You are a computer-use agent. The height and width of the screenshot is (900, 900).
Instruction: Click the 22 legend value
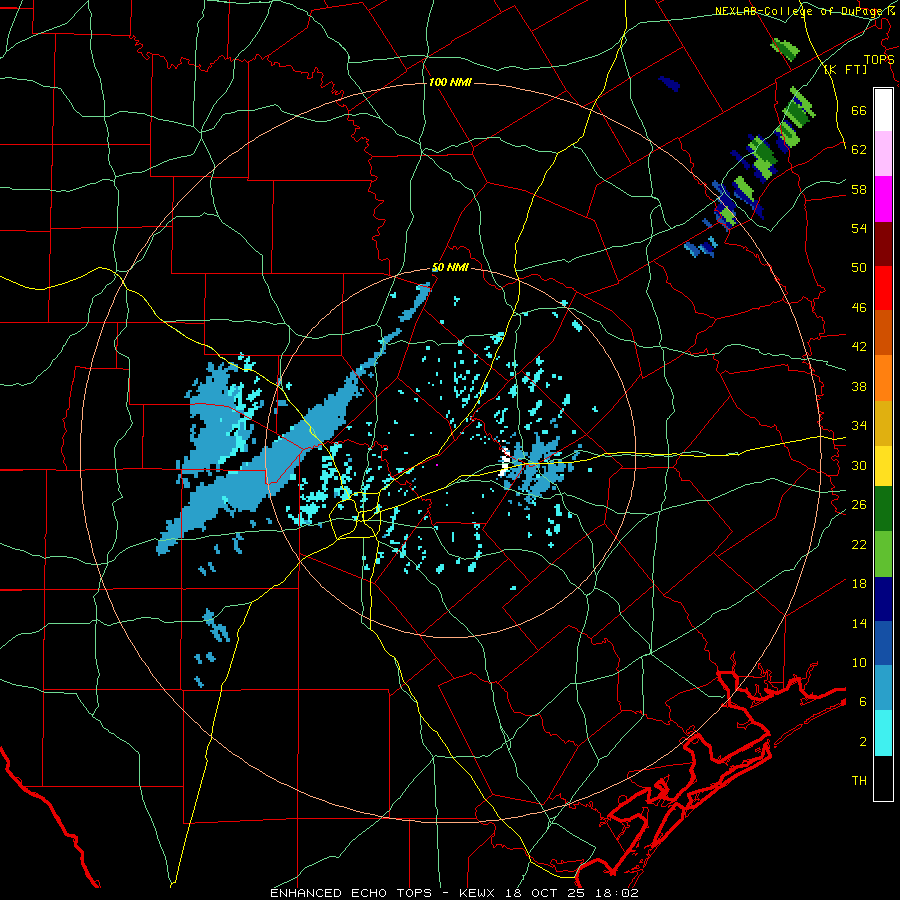(x=859, y=544)
